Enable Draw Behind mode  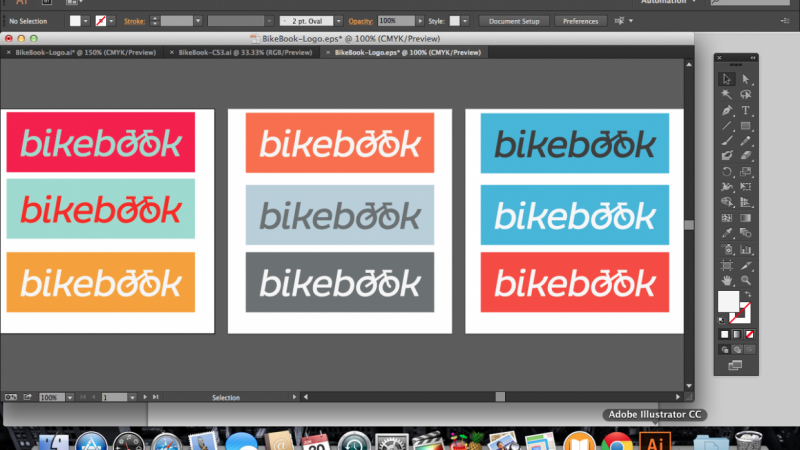(737, 349)
